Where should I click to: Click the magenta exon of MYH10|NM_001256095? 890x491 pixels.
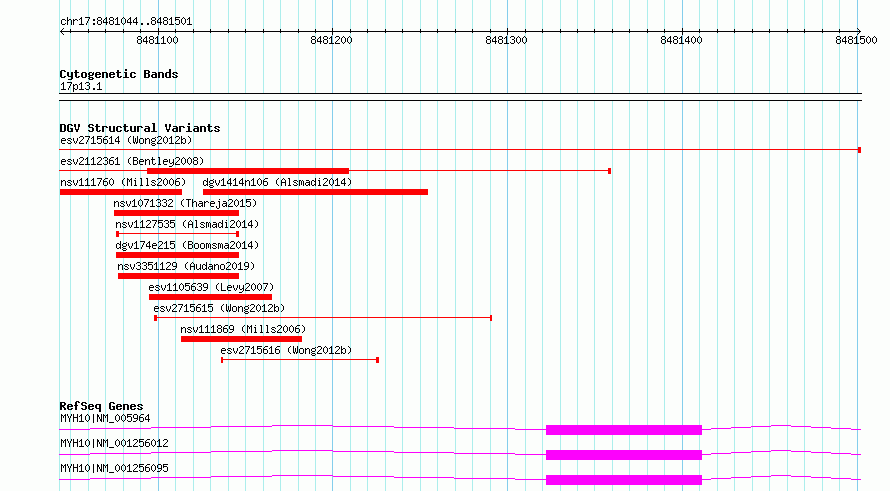[x=624, y=480]
